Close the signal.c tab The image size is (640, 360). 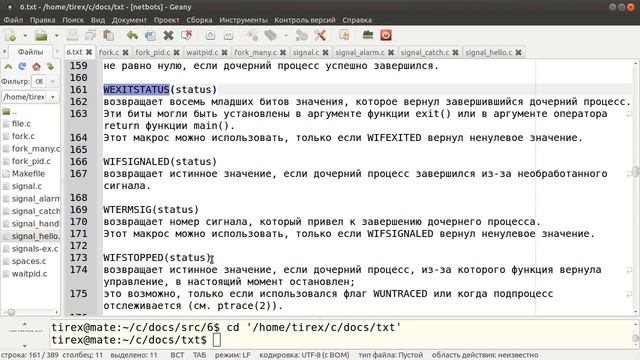325,52
